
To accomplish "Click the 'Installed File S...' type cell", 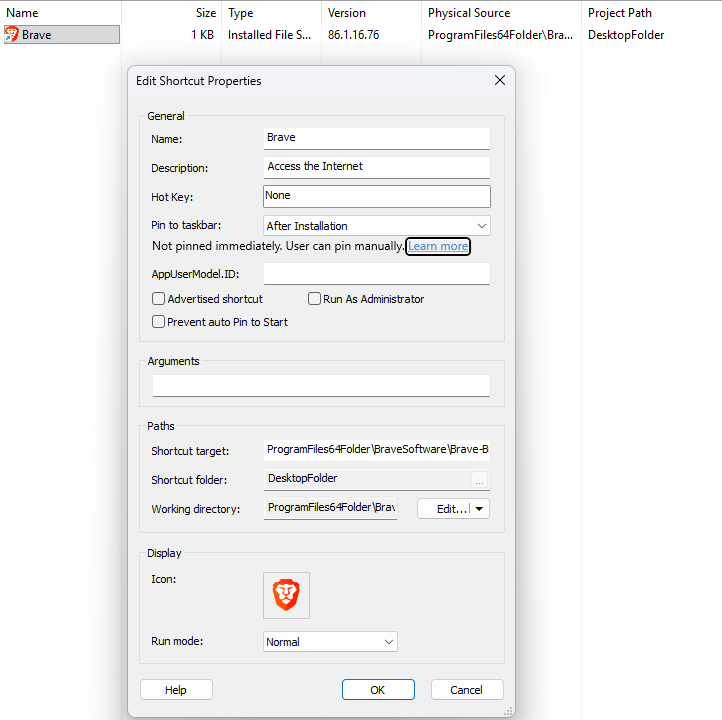I will click(x=269, y=35).
